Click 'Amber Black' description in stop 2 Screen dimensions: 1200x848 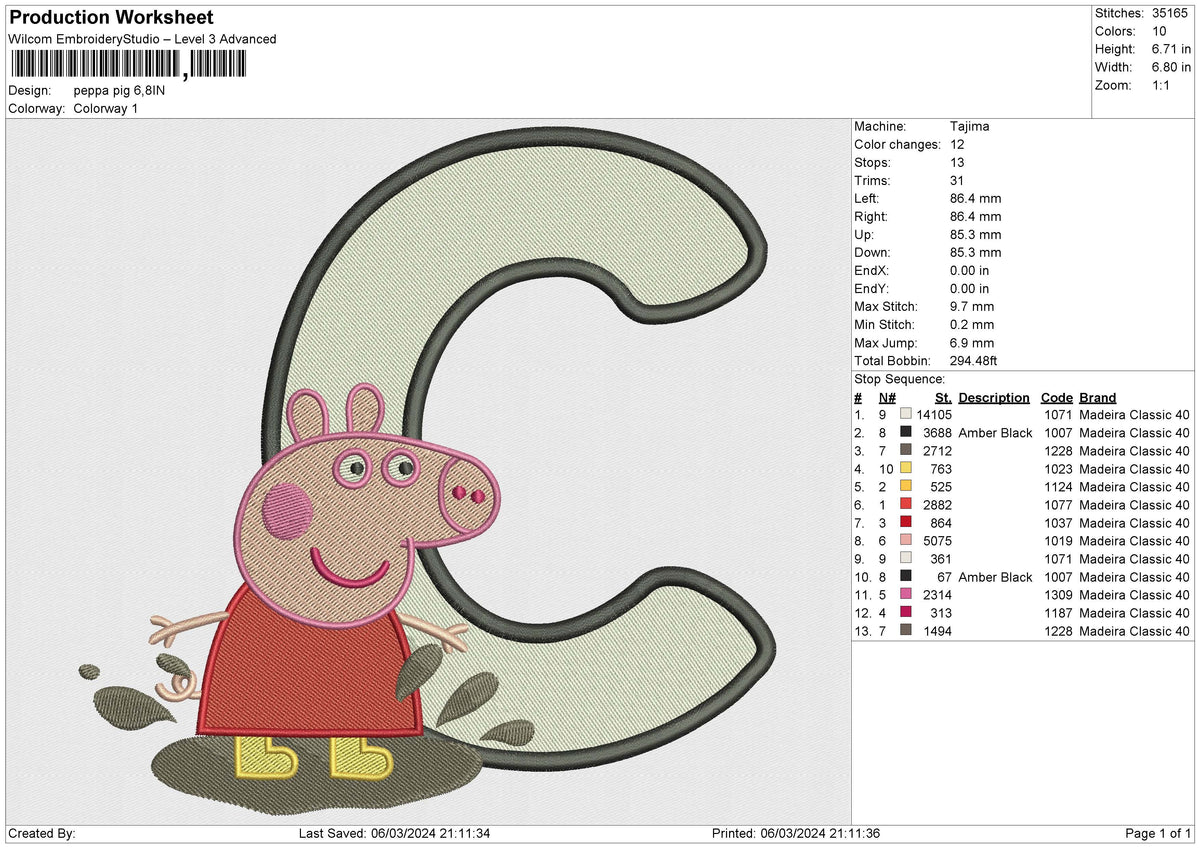(995, 432)
